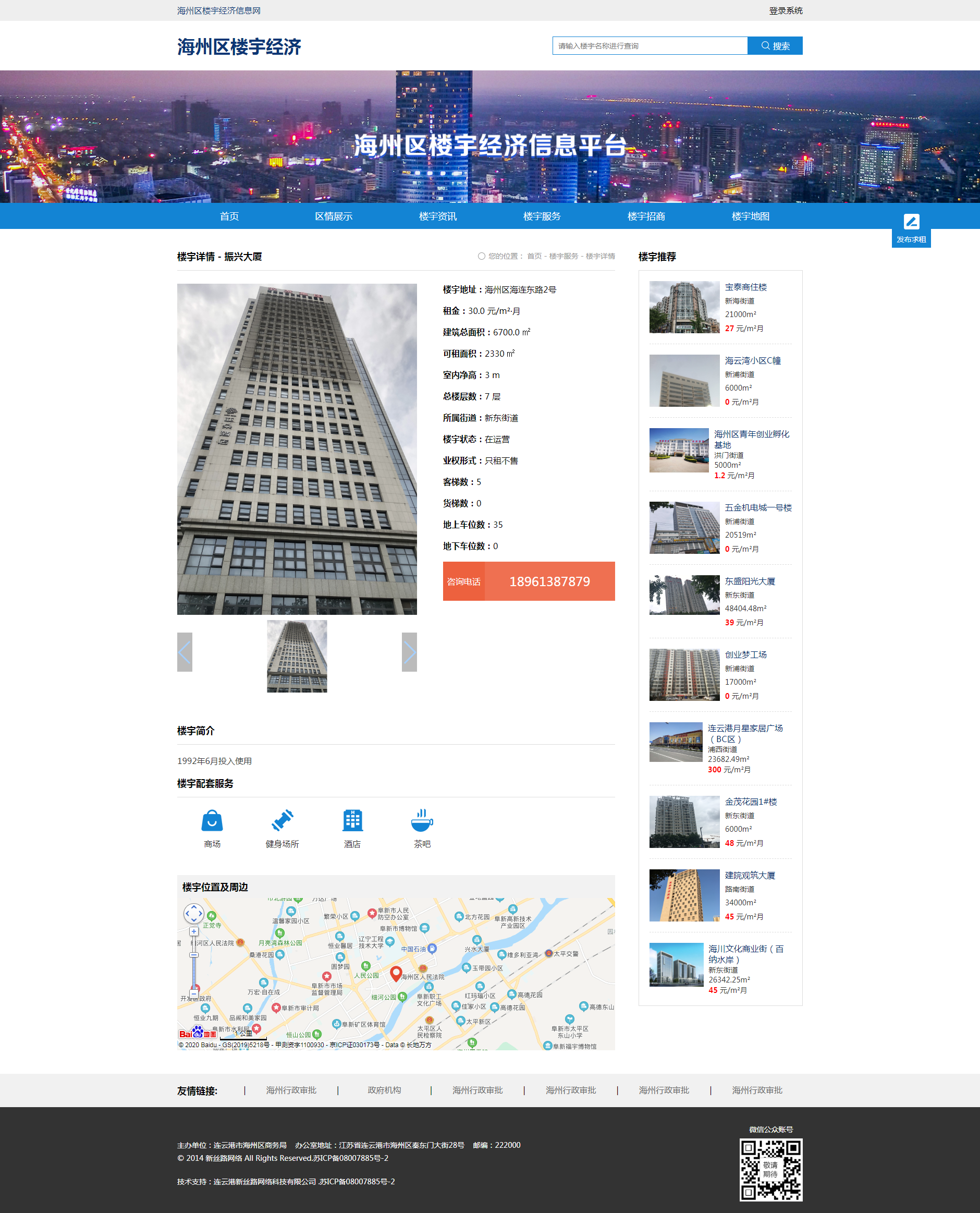Viewport: 980px width, 1213px height.
Task: Zoom in the map with plus button
Action: pos(193,932)
